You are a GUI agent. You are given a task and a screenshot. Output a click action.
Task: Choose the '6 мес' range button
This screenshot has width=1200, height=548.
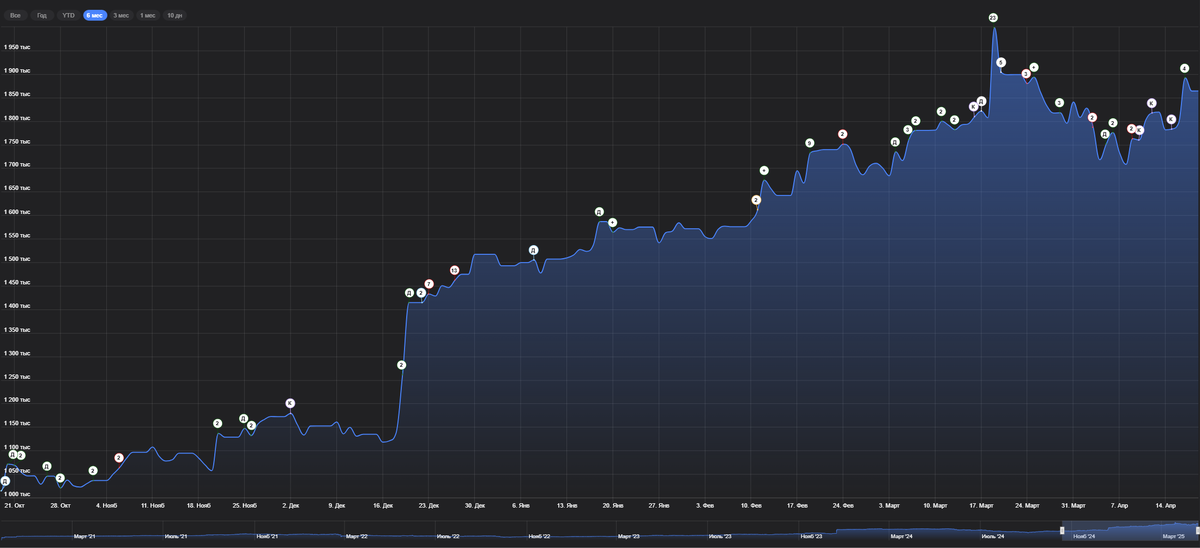(x=95, y=16)
